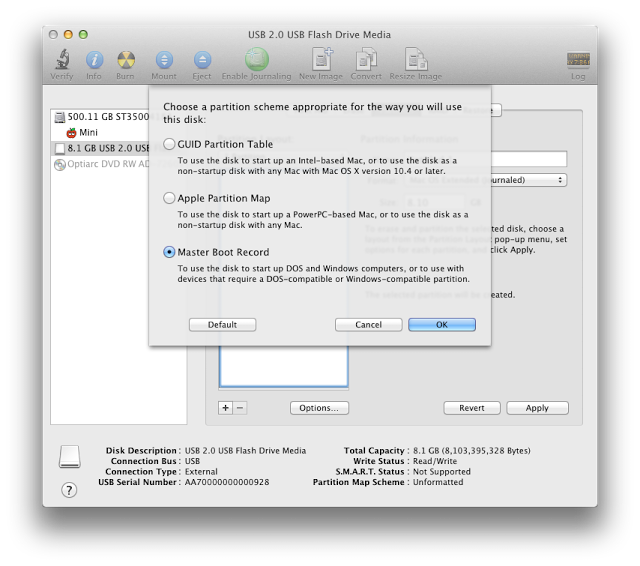Select the 500.11 GB ST3500 disk
The image size is (640, 566).
click(x=102, y=117)
